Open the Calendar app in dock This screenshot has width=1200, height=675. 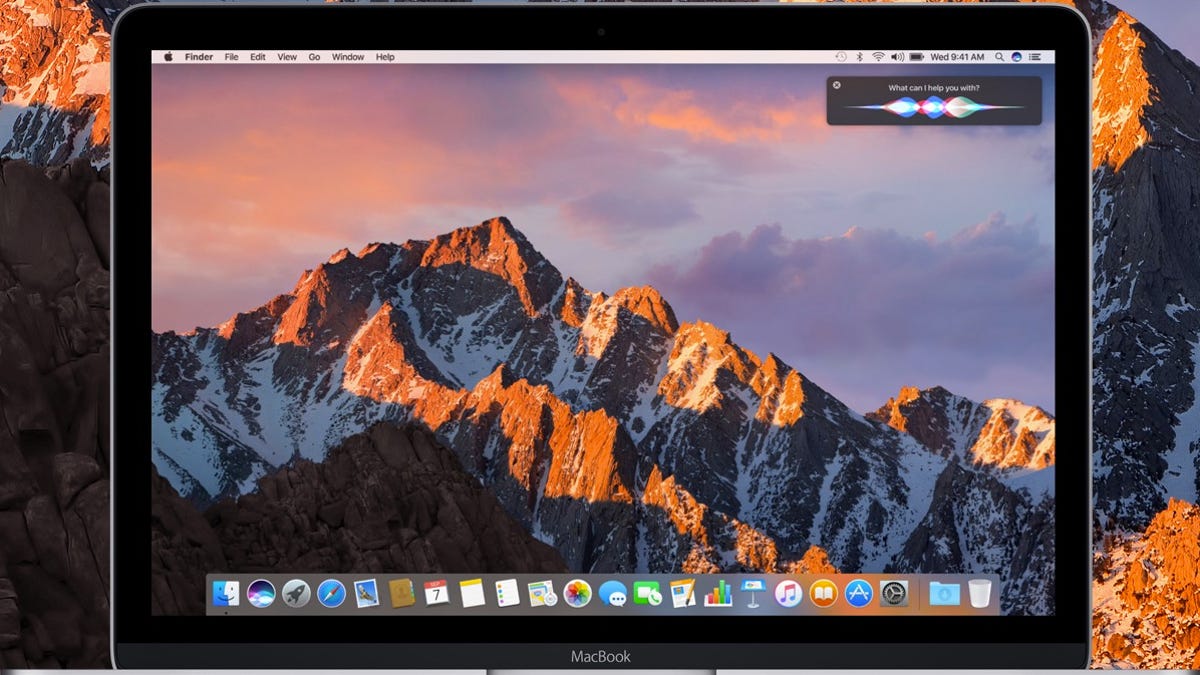437,593
